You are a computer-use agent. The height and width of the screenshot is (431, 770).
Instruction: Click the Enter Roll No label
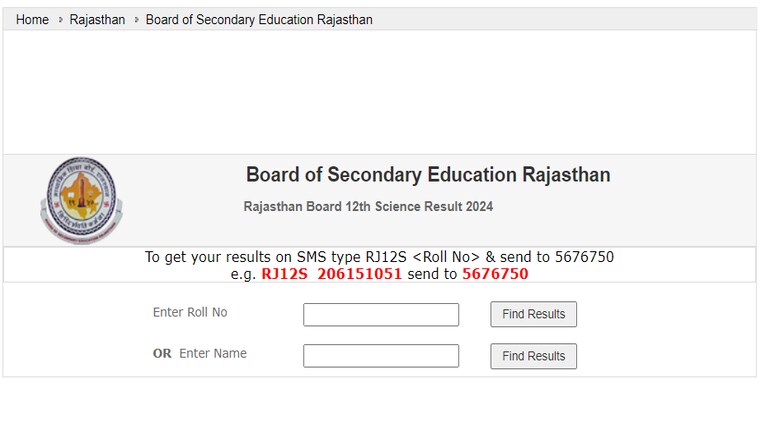[x=190, y=312]
